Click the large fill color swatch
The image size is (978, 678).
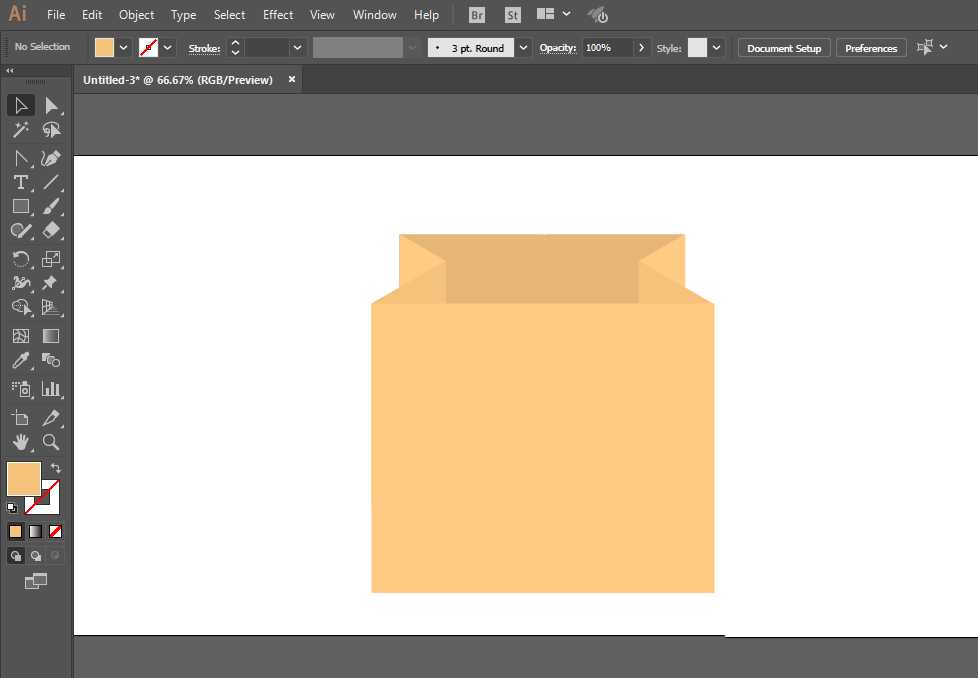click(x=24, y=478)
